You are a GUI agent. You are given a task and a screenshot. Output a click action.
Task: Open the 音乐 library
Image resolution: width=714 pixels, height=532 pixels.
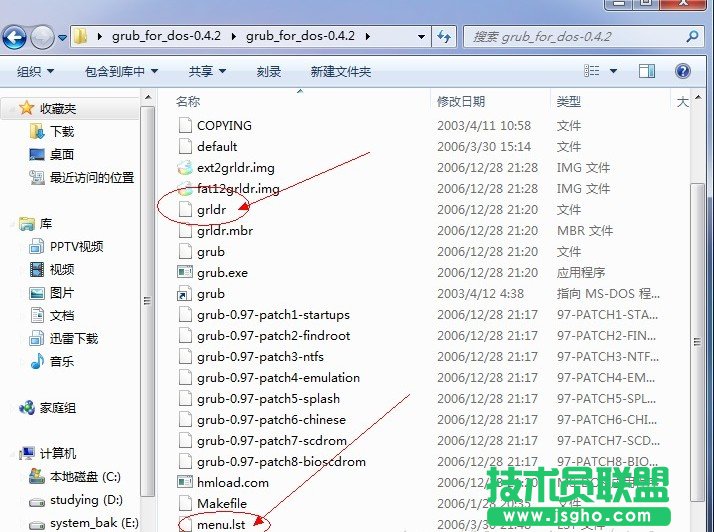click(62, 361)
